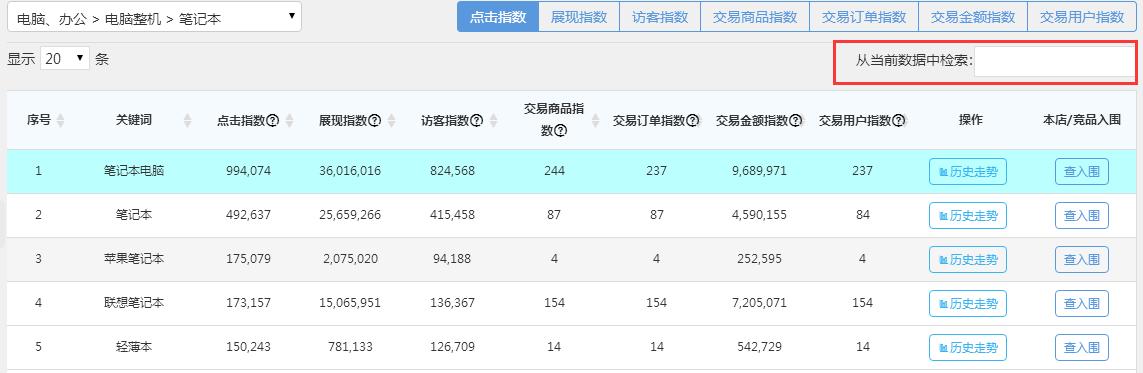1143x373 pixels.
Task: Select keyword cell 轻薄本
Action: [x=133, y=347]
